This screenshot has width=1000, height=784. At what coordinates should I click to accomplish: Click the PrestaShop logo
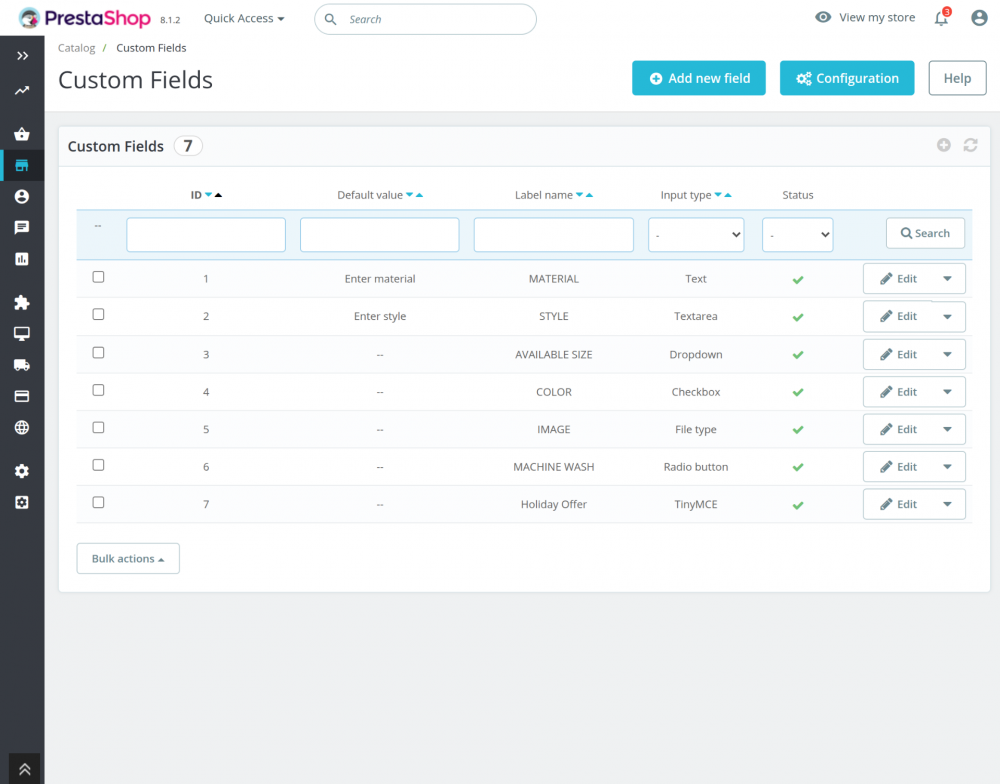pyautogui.click(x=85, y=18)
